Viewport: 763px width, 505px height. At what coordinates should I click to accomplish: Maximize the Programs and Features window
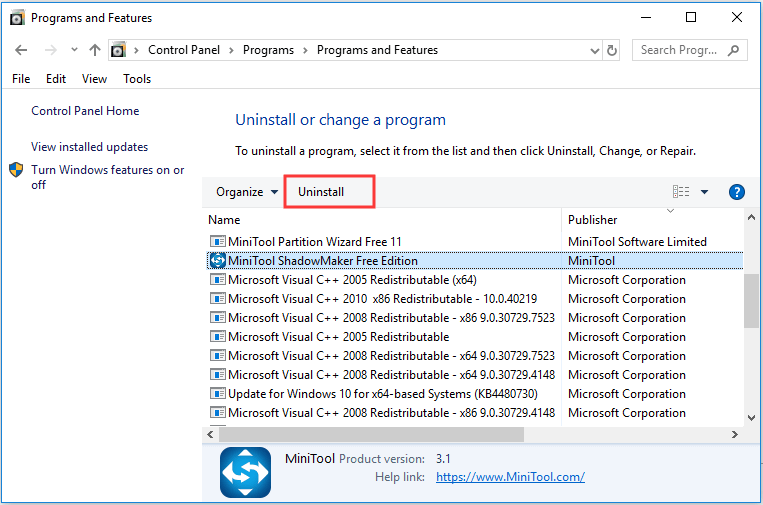point(691,18)
